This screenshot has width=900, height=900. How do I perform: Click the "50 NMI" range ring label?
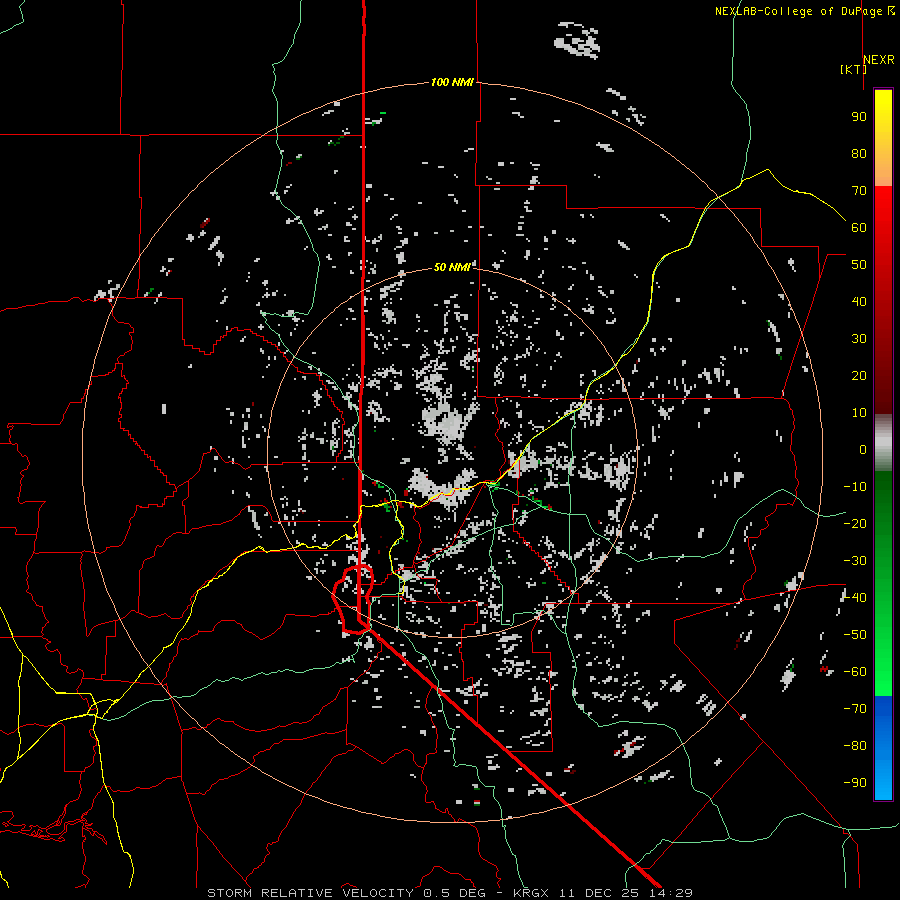pyautogui.click(x=452, y=267)
